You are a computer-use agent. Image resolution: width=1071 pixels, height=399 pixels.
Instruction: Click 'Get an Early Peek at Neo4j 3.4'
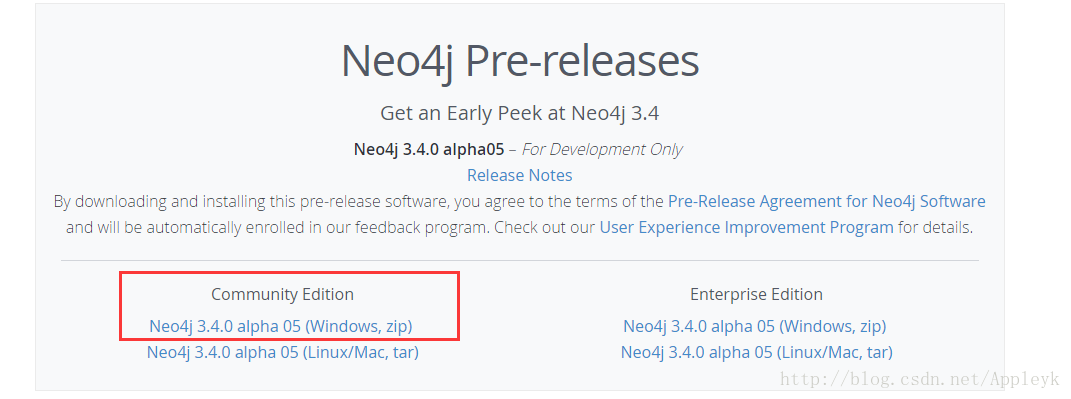pyautogui.click(x=519, y=113)
